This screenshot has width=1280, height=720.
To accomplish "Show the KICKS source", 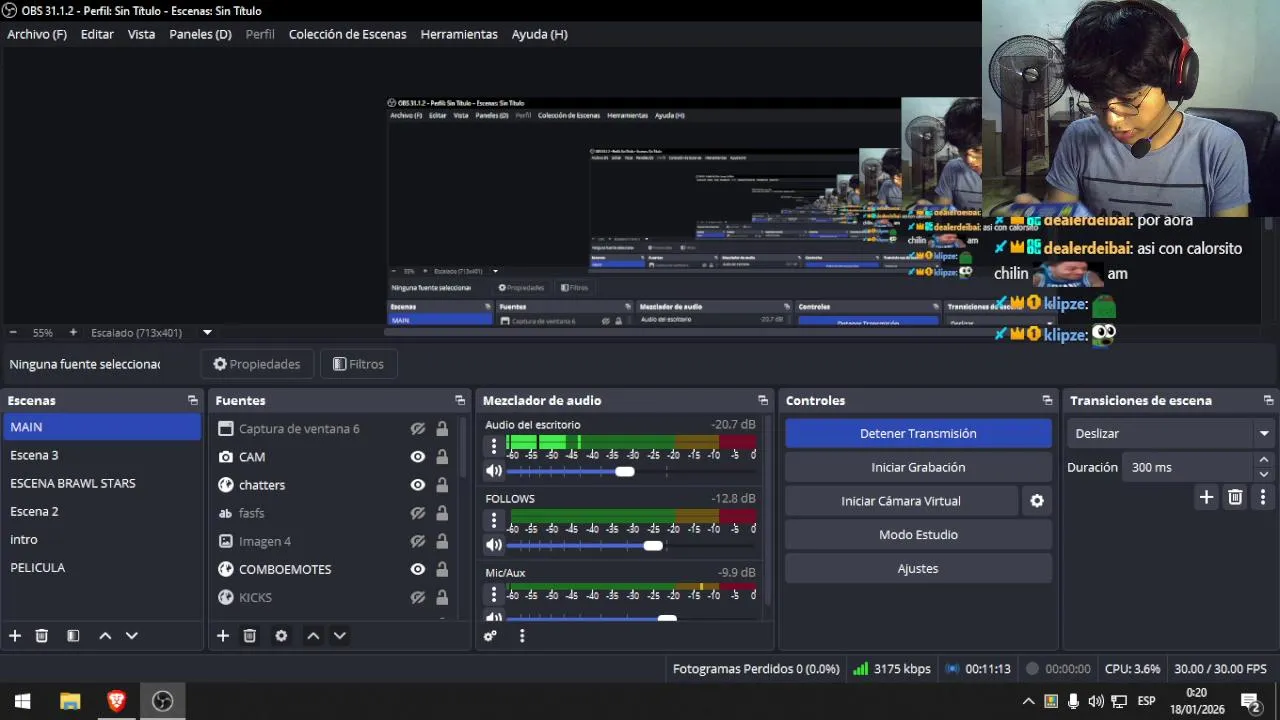I will pos(418,597).
